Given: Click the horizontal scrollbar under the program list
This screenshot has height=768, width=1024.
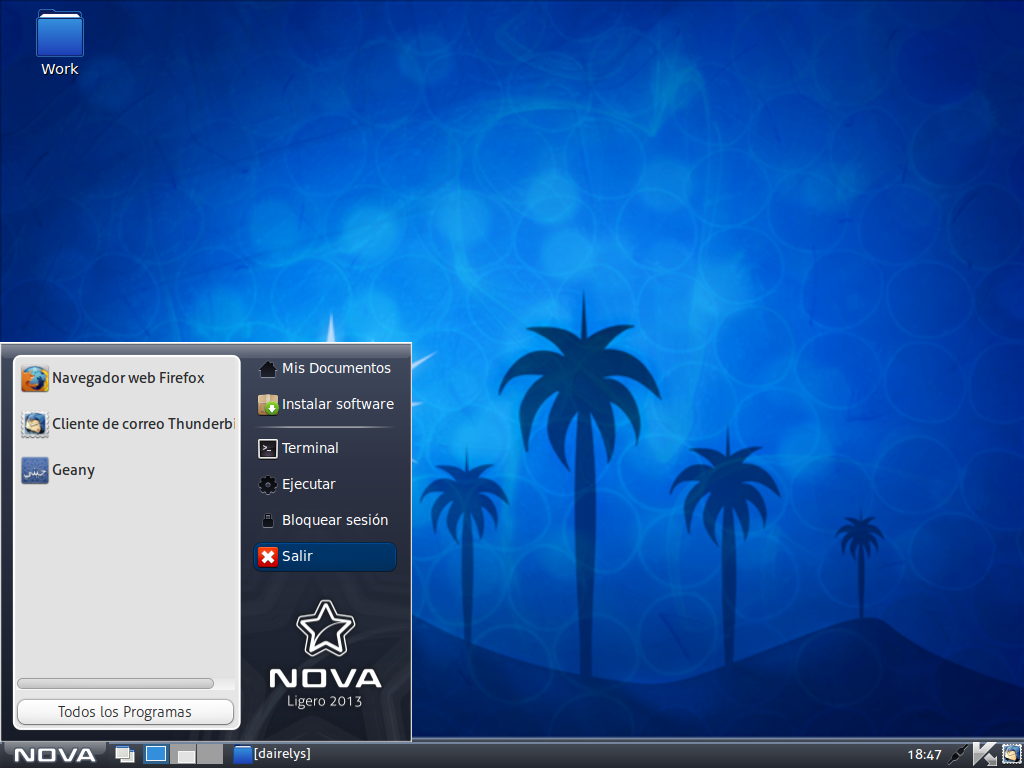Looking at the screenshot, I should (115, 684).
